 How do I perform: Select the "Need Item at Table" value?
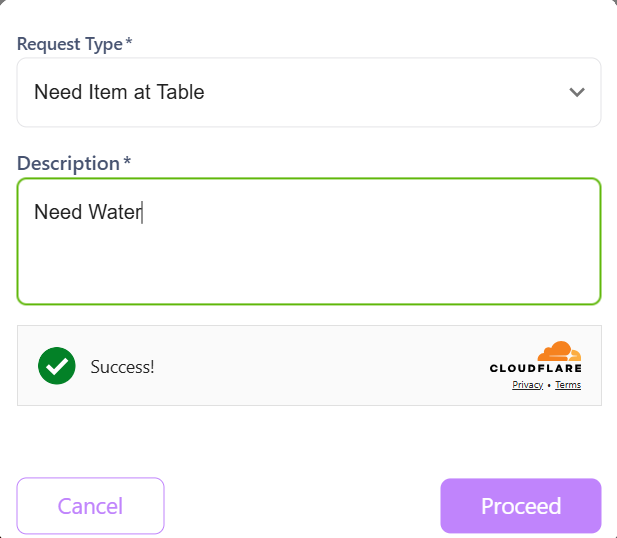coord(119,92)
